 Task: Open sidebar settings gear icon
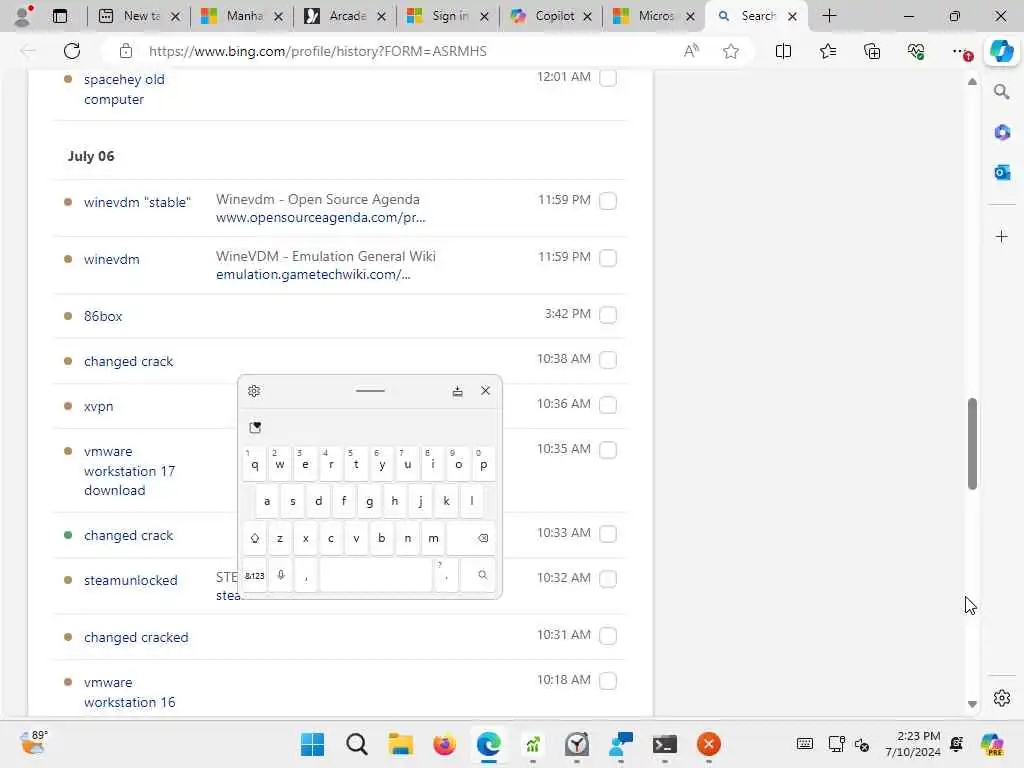(1002, 698)
